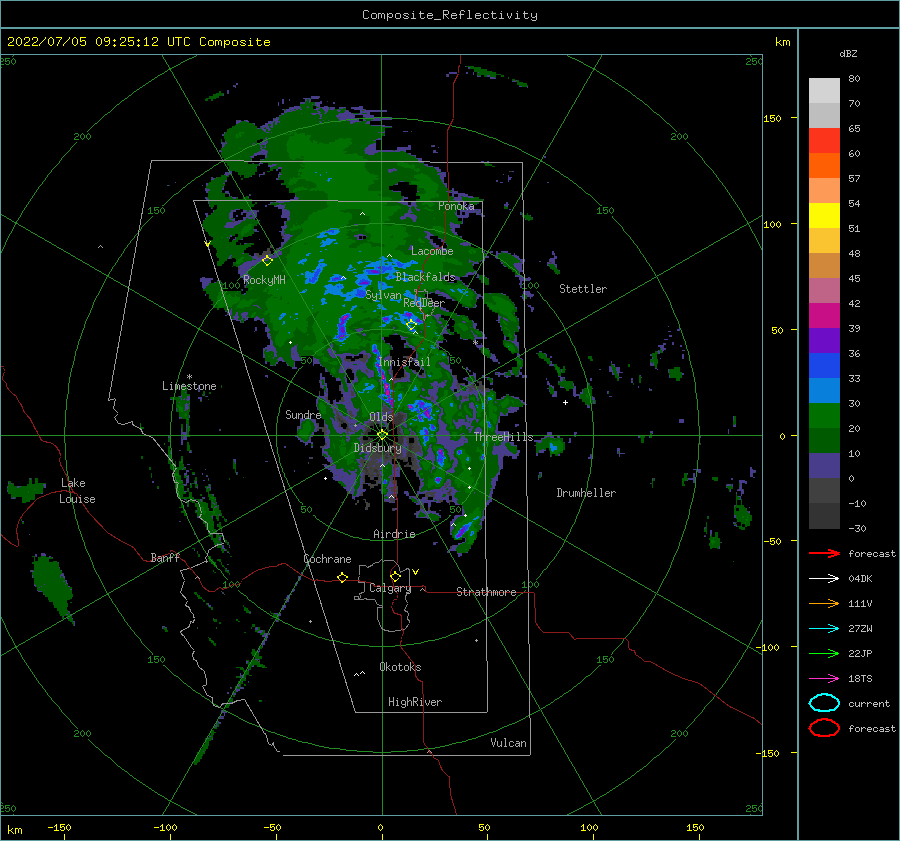Screen dimensions: 900x841
Task: Click the yellow v marker right of Calgary diamond
Action: pos(415,572)
